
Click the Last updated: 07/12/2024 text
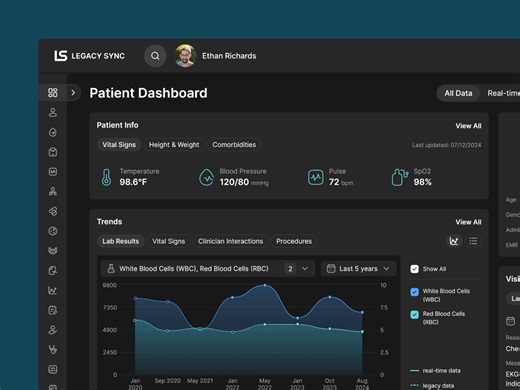(x=446, y=145)
